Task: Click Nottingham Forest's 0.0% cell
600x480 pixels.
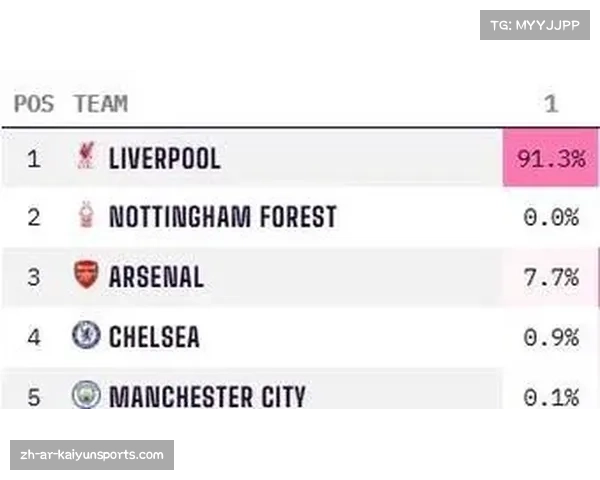Action: click(551, 217)
